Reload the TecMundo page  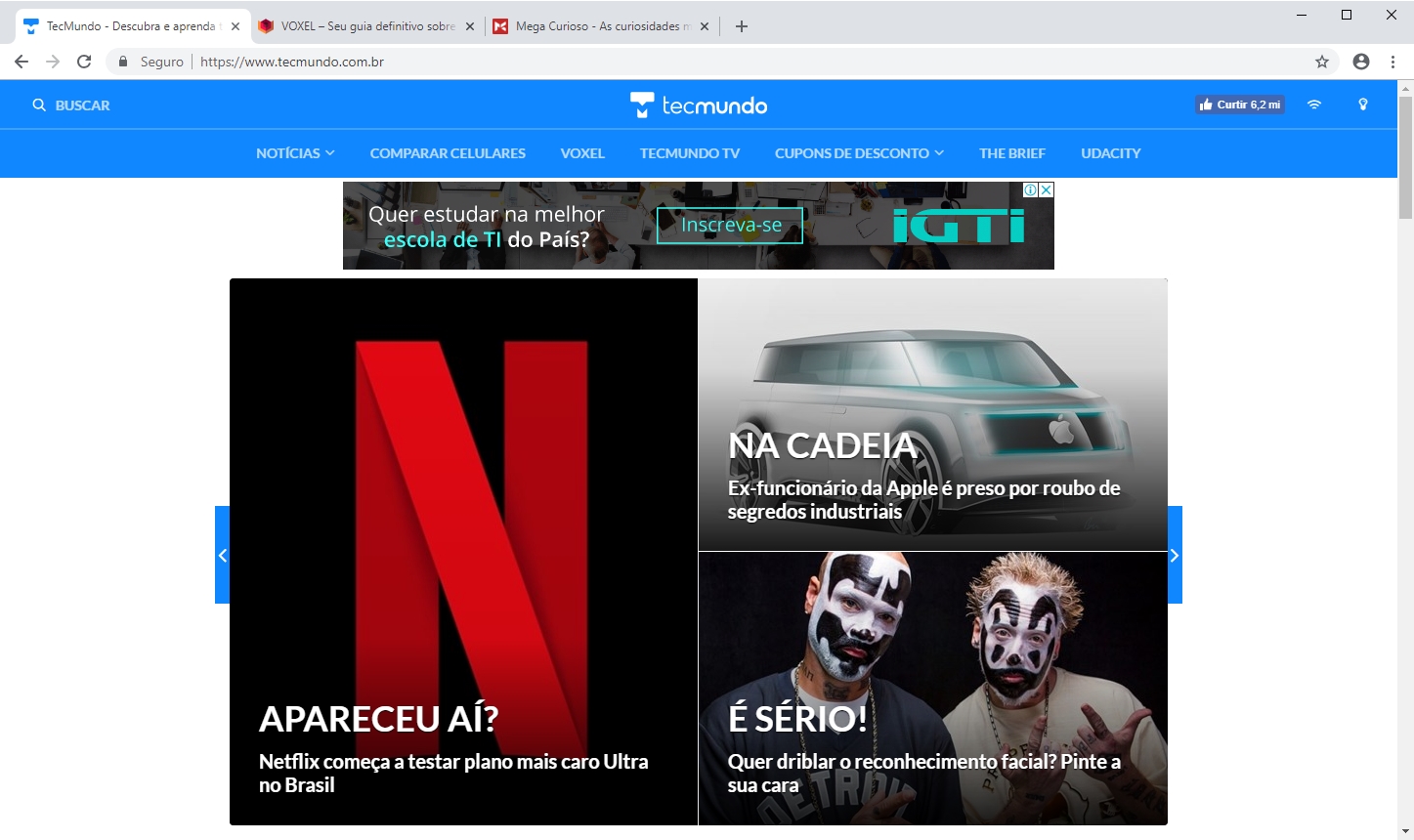84,62
